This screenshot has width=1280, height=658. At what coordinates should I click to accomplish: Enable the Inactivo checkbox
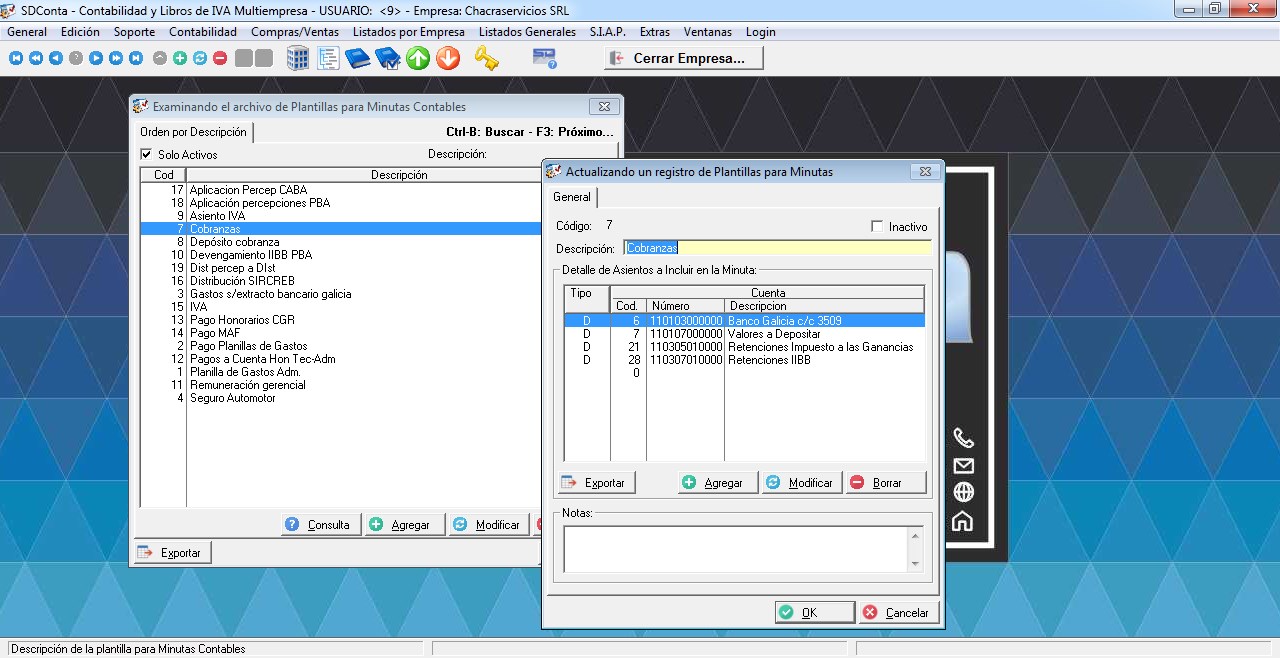click(x=877, y=227)
